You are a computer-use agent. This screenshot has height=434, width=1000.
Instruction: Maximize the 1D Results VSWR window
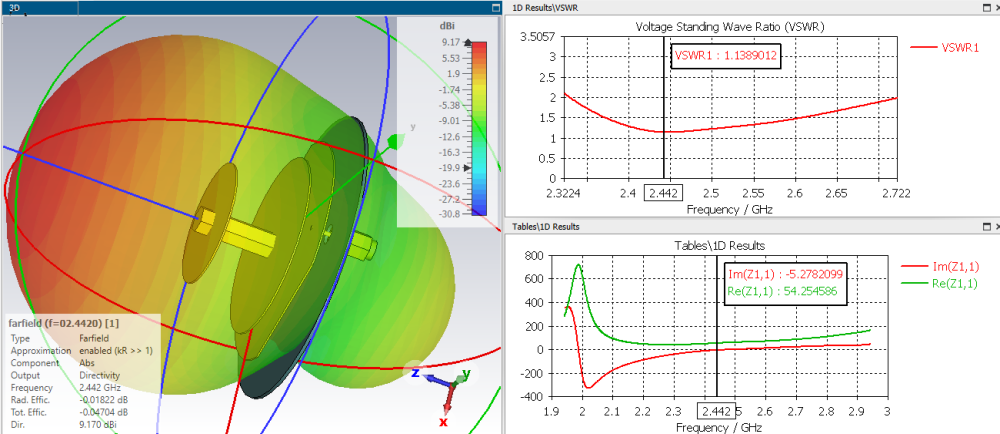(985, 7)
